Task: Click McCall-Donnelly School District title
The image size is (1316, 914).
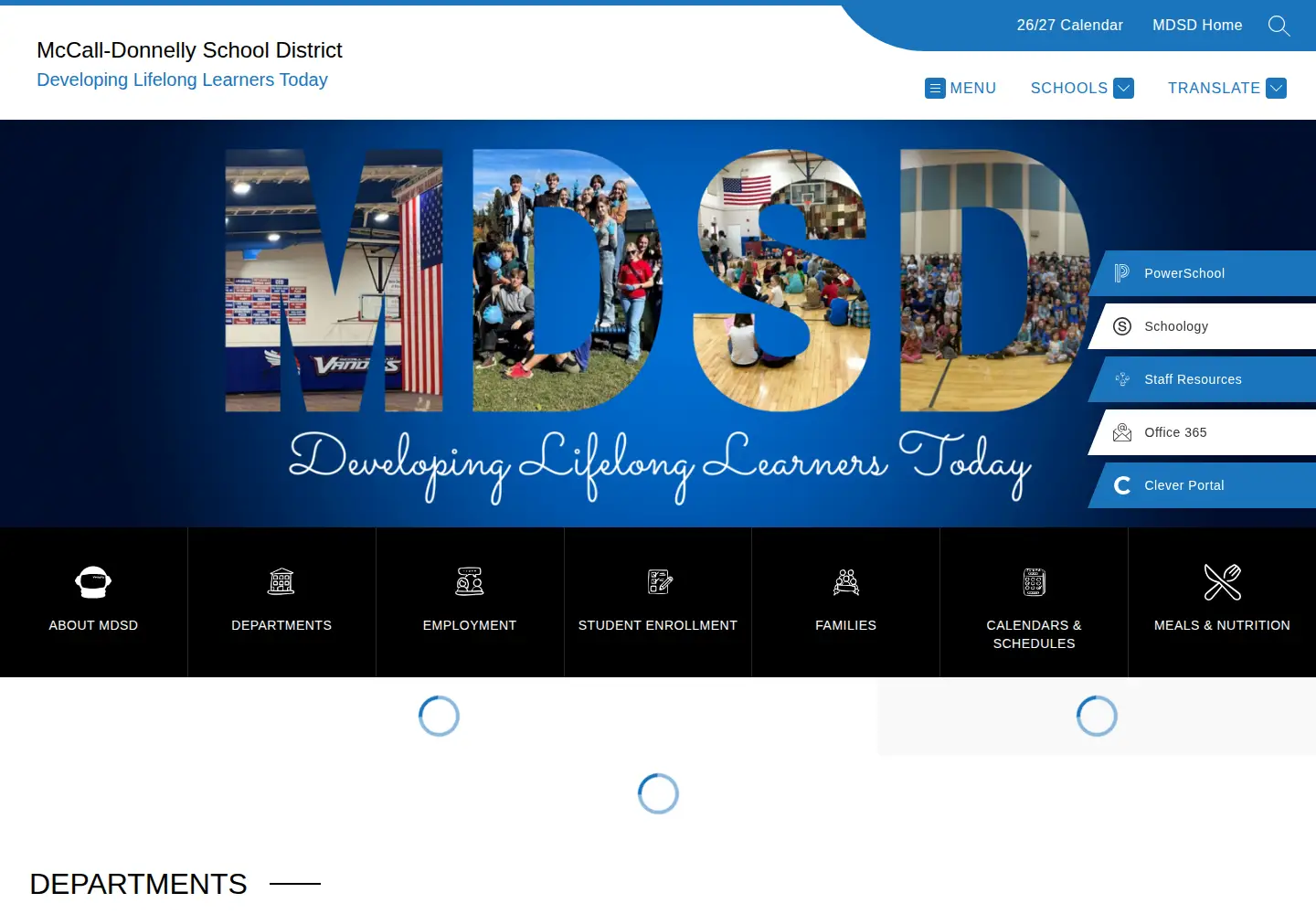Action: tap(189, 50)
